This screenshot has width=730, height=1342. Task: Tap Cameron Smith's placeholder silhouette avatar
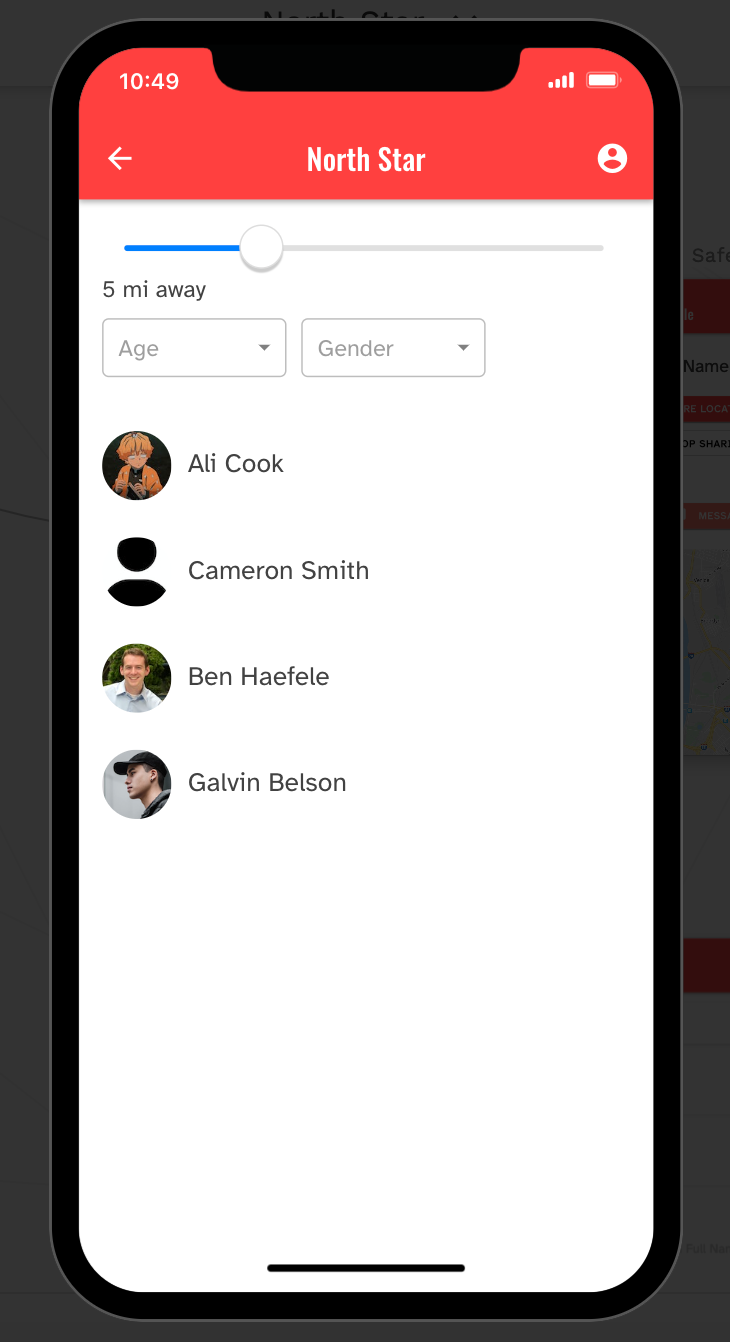(137, 571)
